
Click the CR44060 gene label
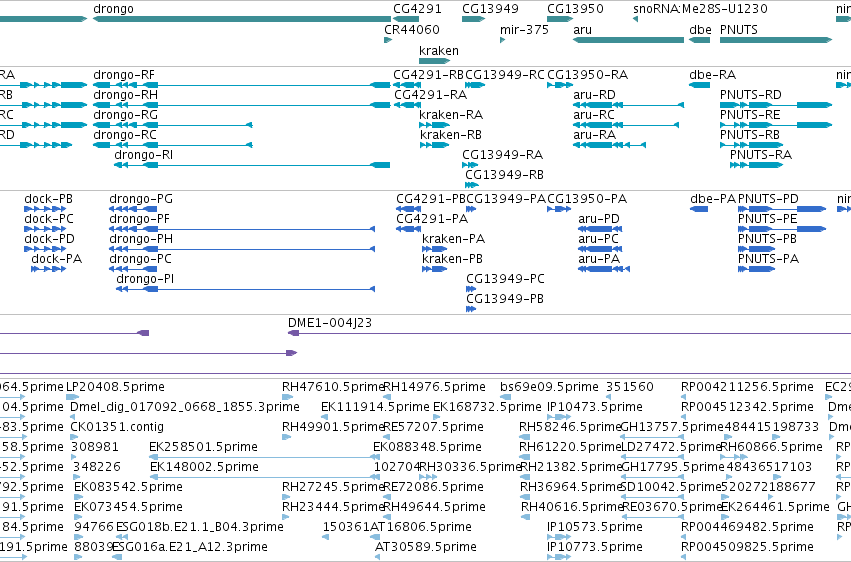click(x=412, y=29)
